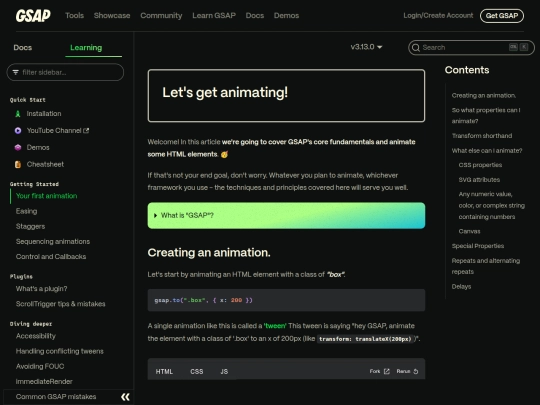Image resolution: width=540 pixels, height=405 pixels.
Task: Select the Learning sidebar tab
Action: pos(86,48)
